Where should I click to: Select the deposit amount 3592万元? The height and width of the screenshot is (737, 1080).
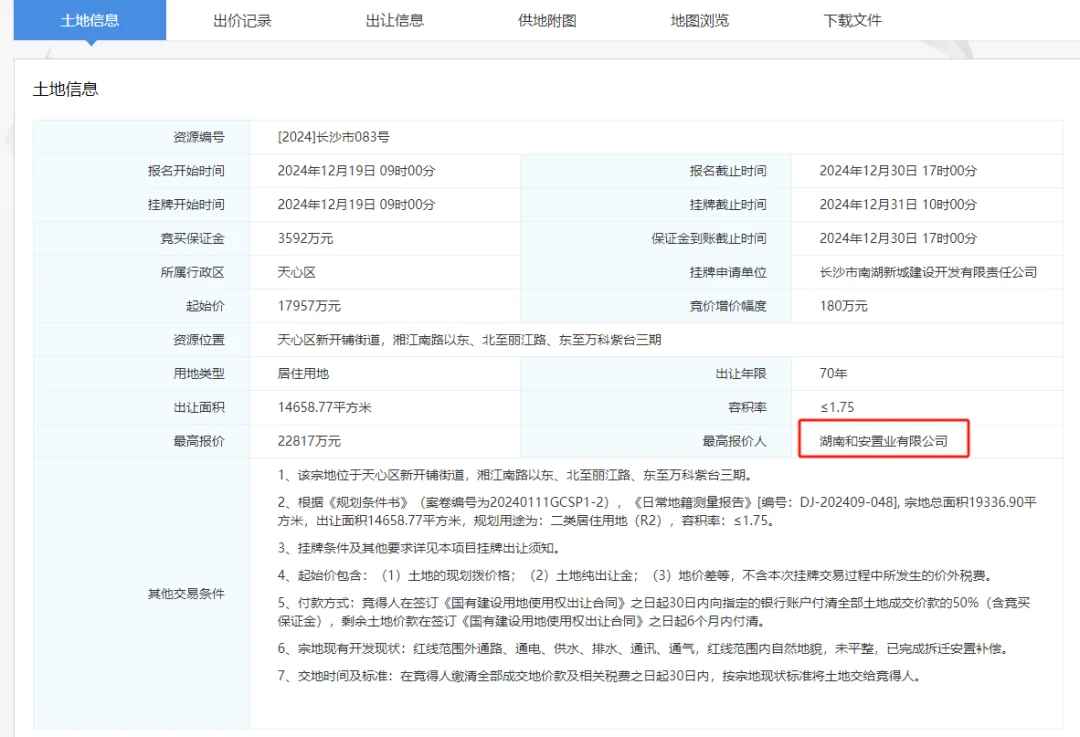305,238
